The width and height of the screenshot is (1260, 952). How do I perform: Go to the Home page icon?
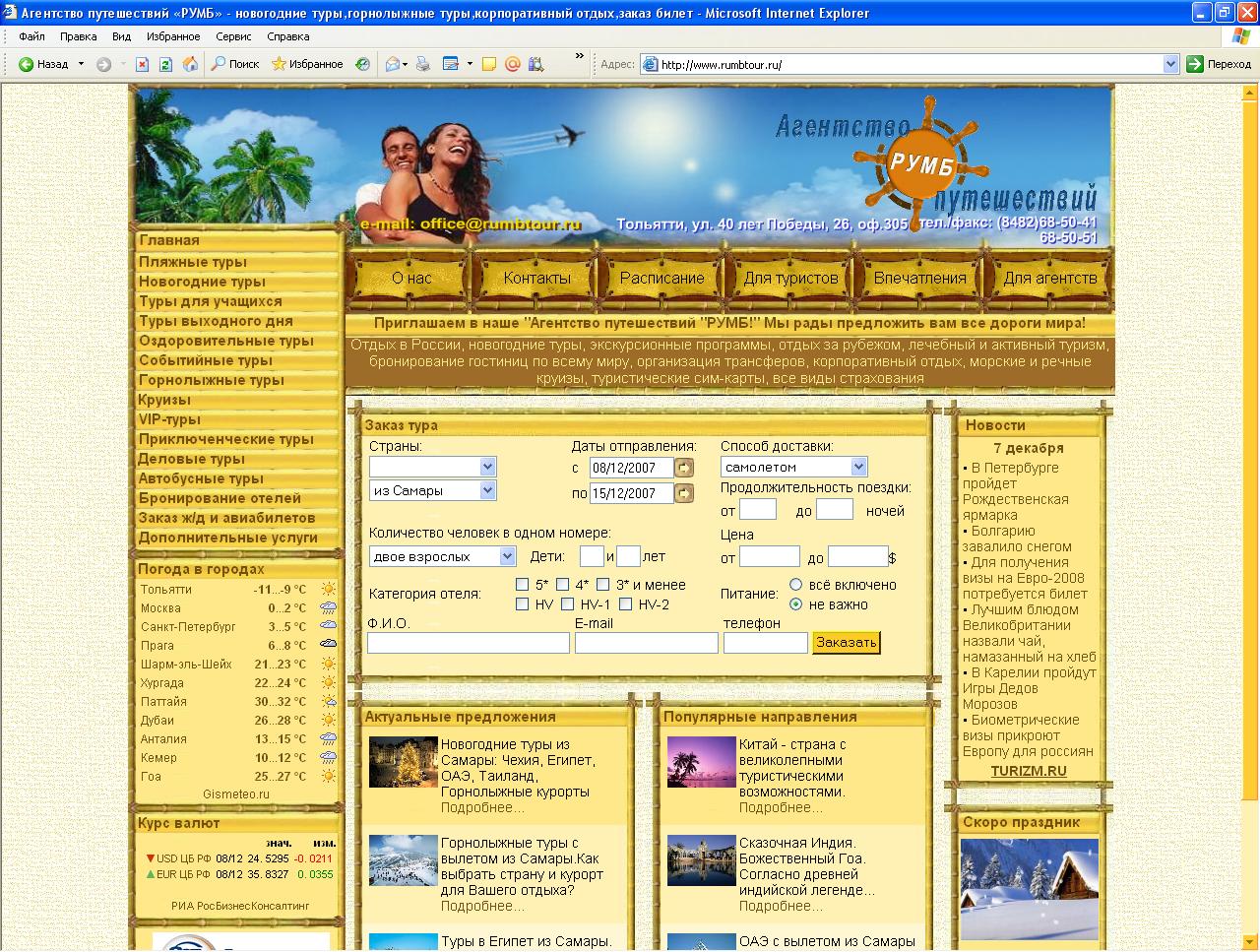[x=190, y=64]
